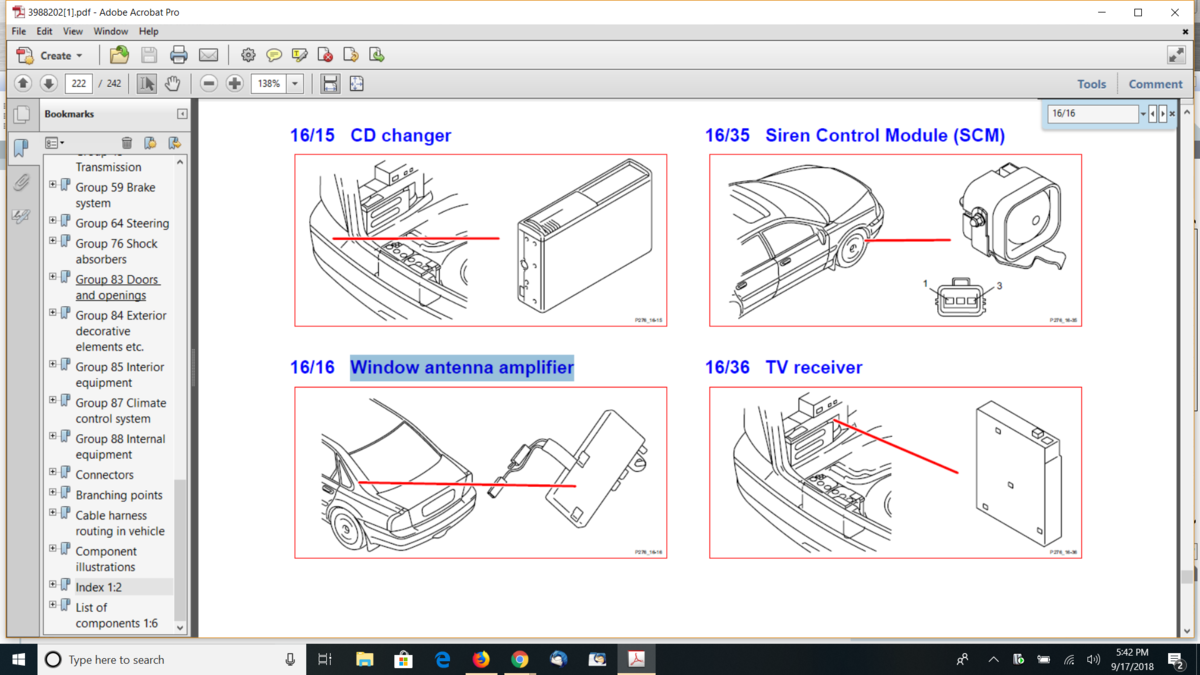Open the Attachments panel paperclip icon
1200x675 pixels.
pyautogui.click(x=21, y=182)
